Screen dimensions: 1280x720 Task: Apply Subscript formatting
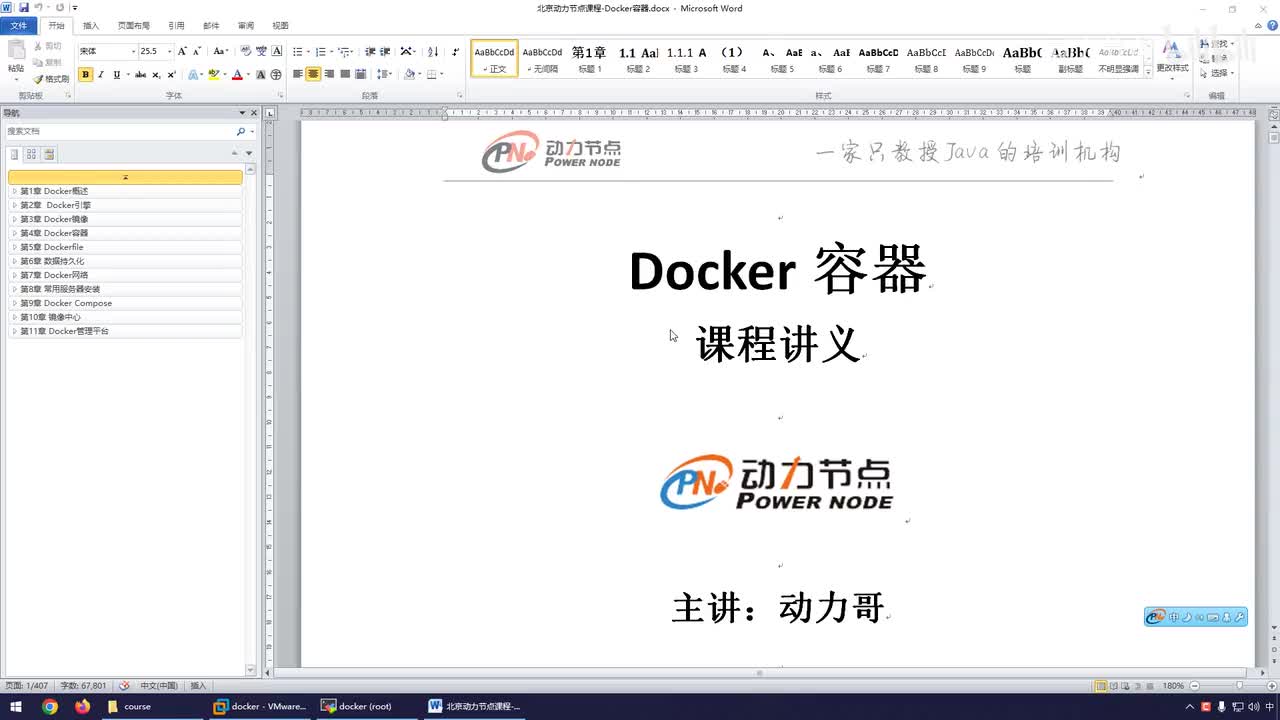(156, 75)
